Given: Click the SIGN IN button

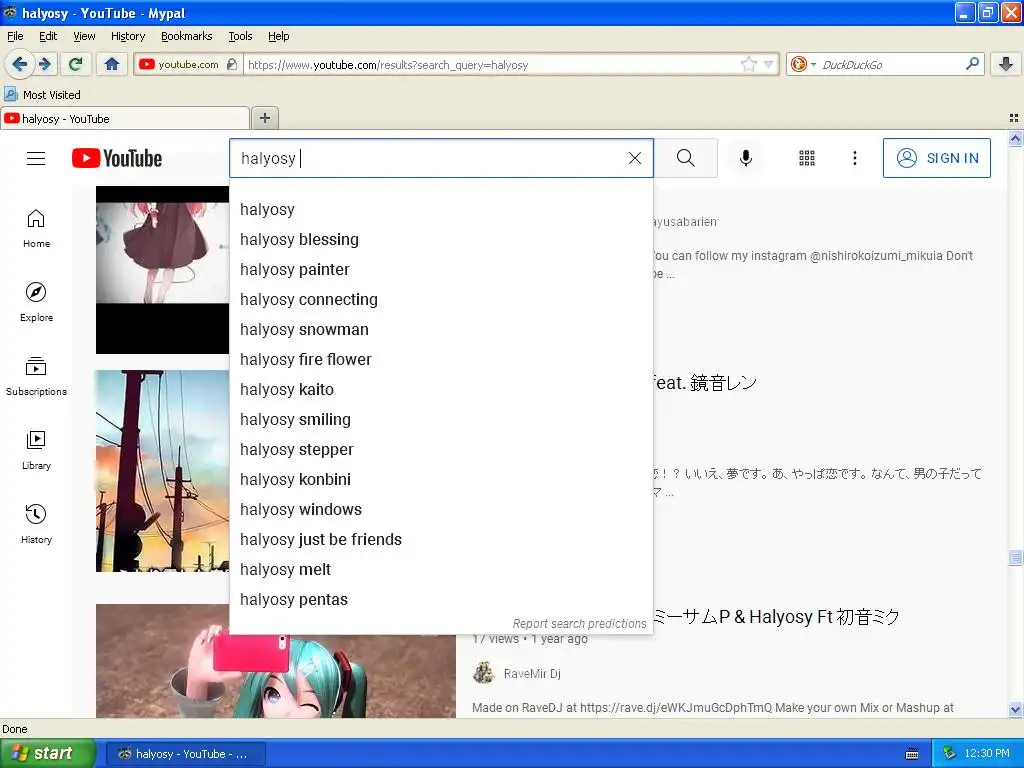Looking at the screenshot, I should [936, 158].
